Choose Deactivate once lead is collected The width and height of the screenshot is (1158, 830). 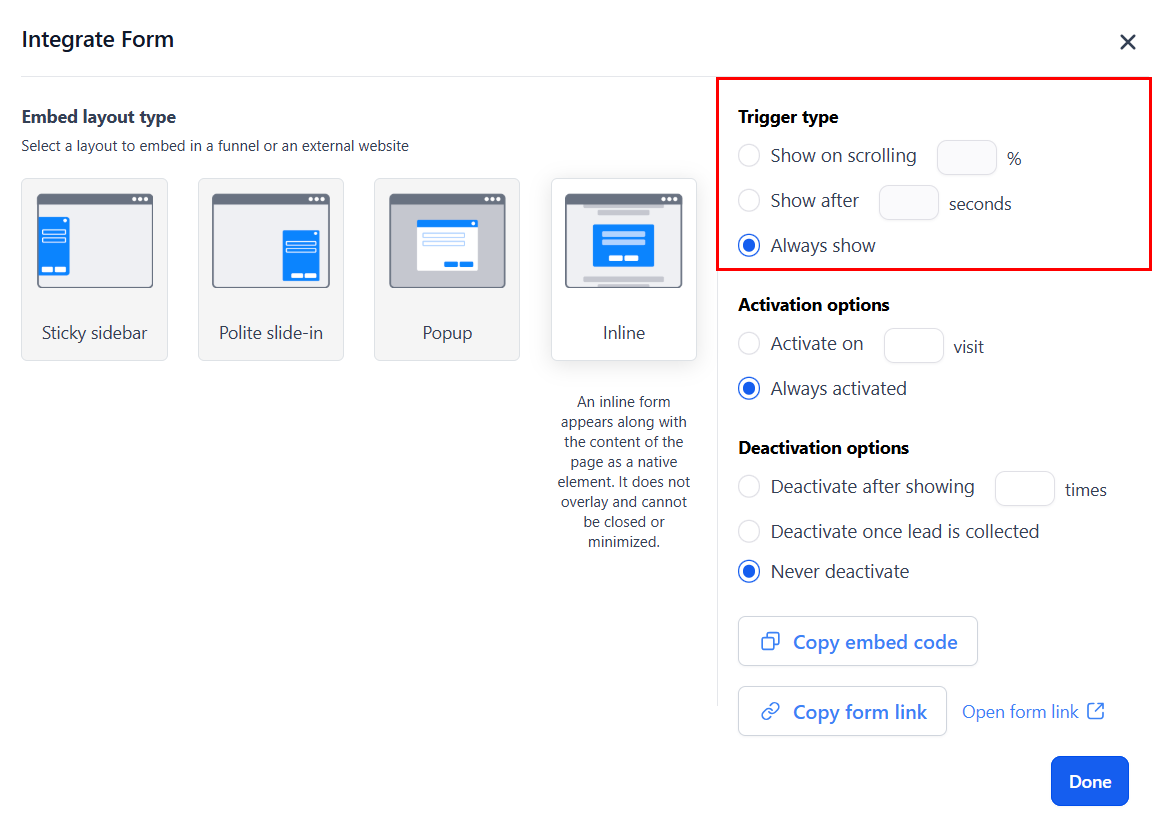tap(749, 531)
